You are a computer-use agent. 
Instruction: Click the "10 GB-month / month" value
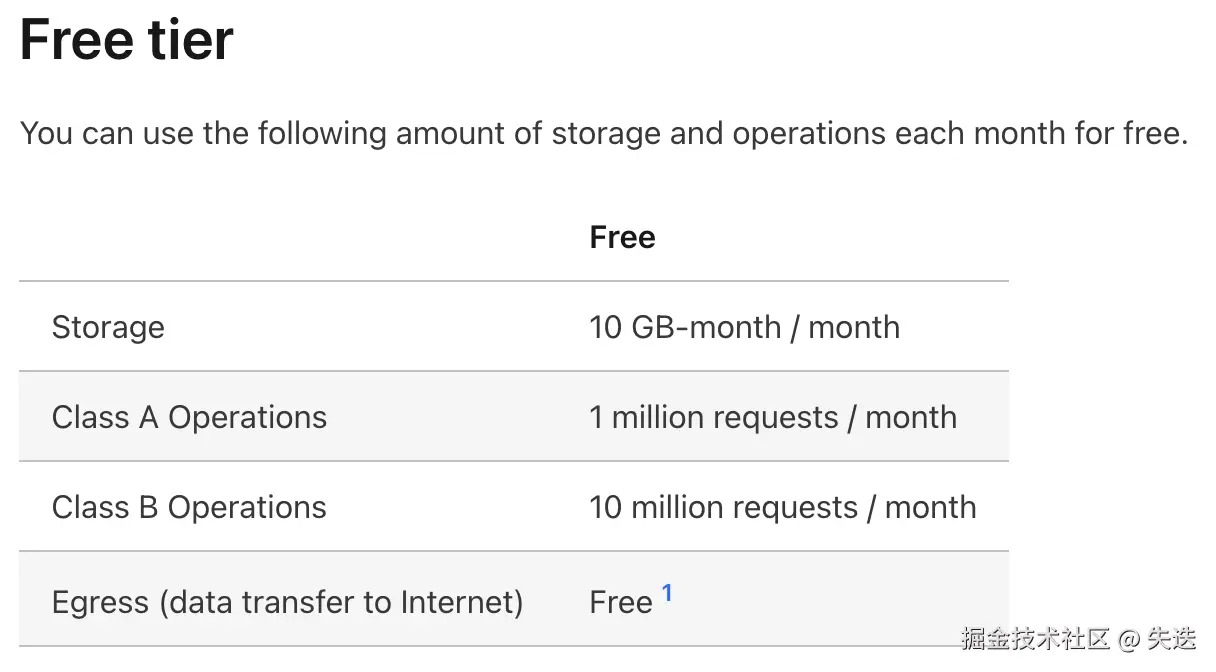coord(744,327)
